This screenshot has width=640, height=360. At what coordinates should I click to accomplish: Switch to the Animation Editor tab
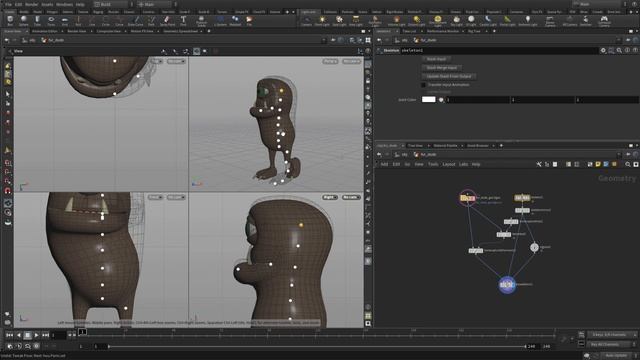pyautogui.click(x=45, y=31)
